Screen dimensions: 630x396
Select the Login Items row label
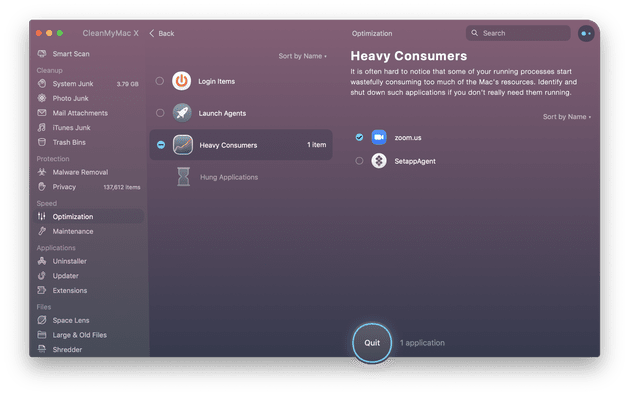217,81
